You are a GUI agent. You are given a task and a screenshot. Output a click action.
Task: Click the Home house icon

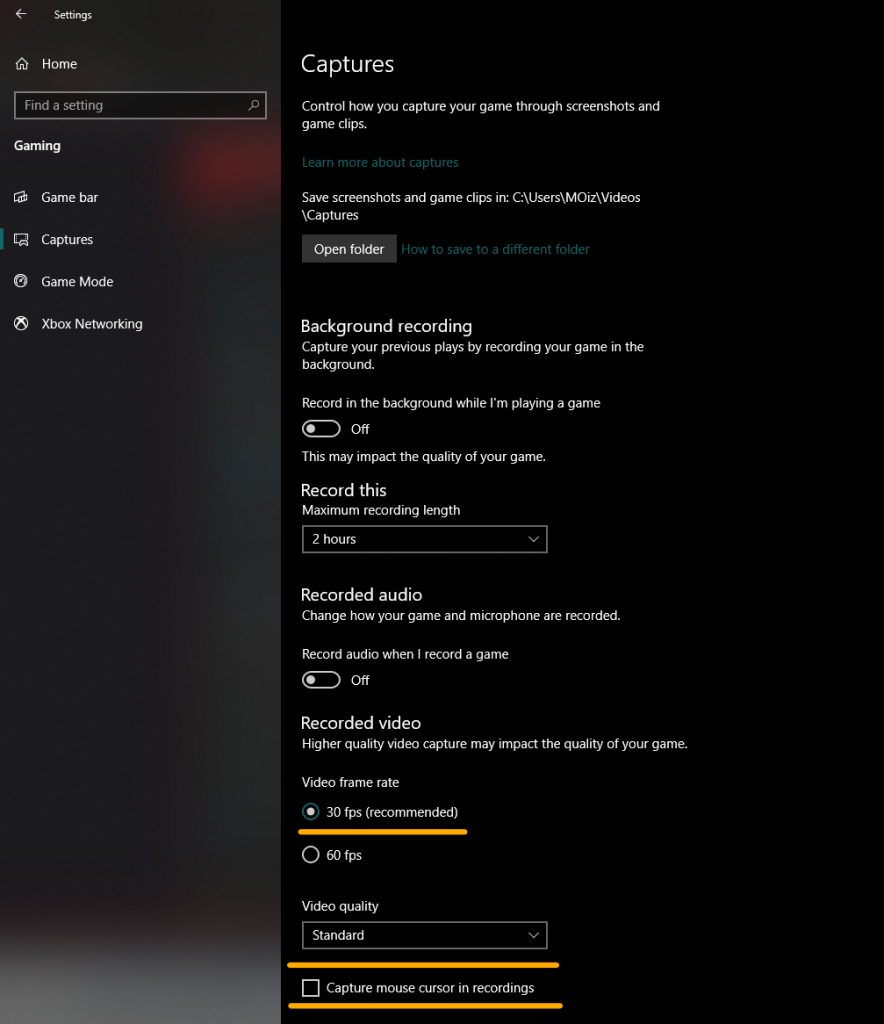click(x=20, y=63)
